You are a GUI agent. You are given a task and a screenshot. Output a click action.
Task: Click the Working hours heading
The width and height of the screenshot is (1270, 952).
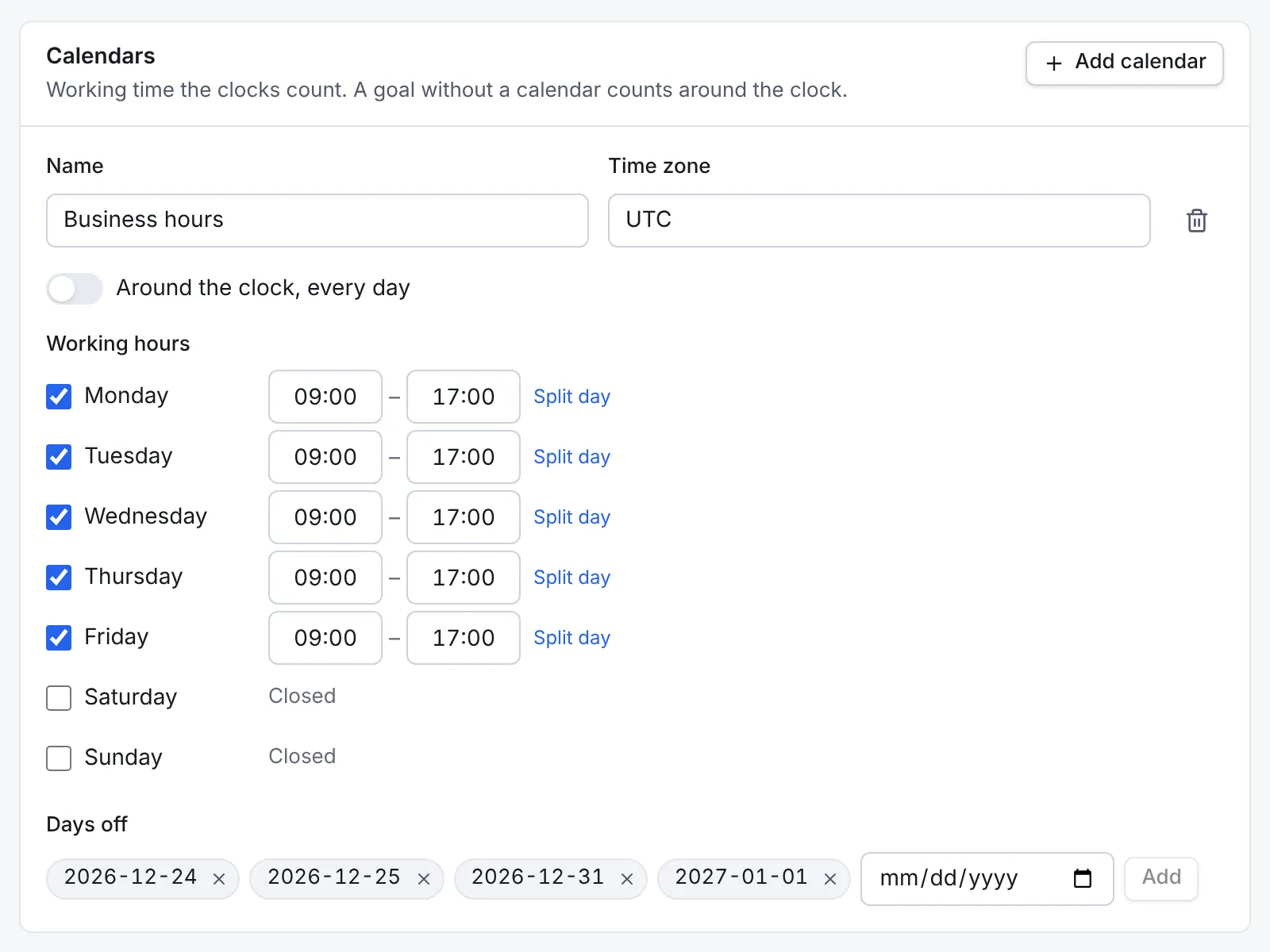click(118, 344)
